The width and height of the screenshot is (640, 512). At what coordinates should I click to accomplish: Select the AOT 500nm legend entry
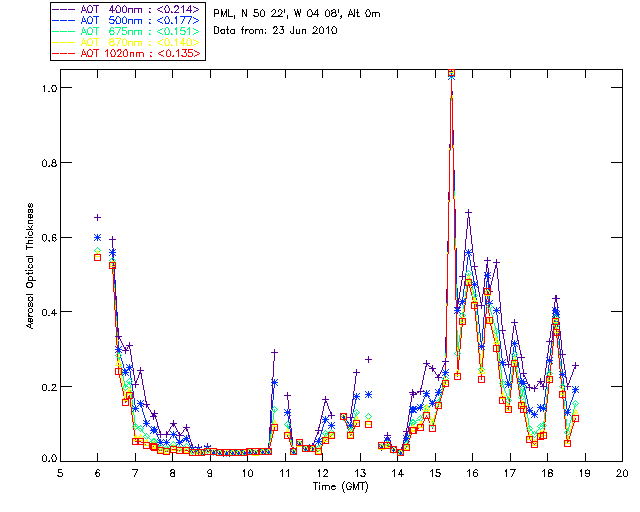click(x=127, y=20)
